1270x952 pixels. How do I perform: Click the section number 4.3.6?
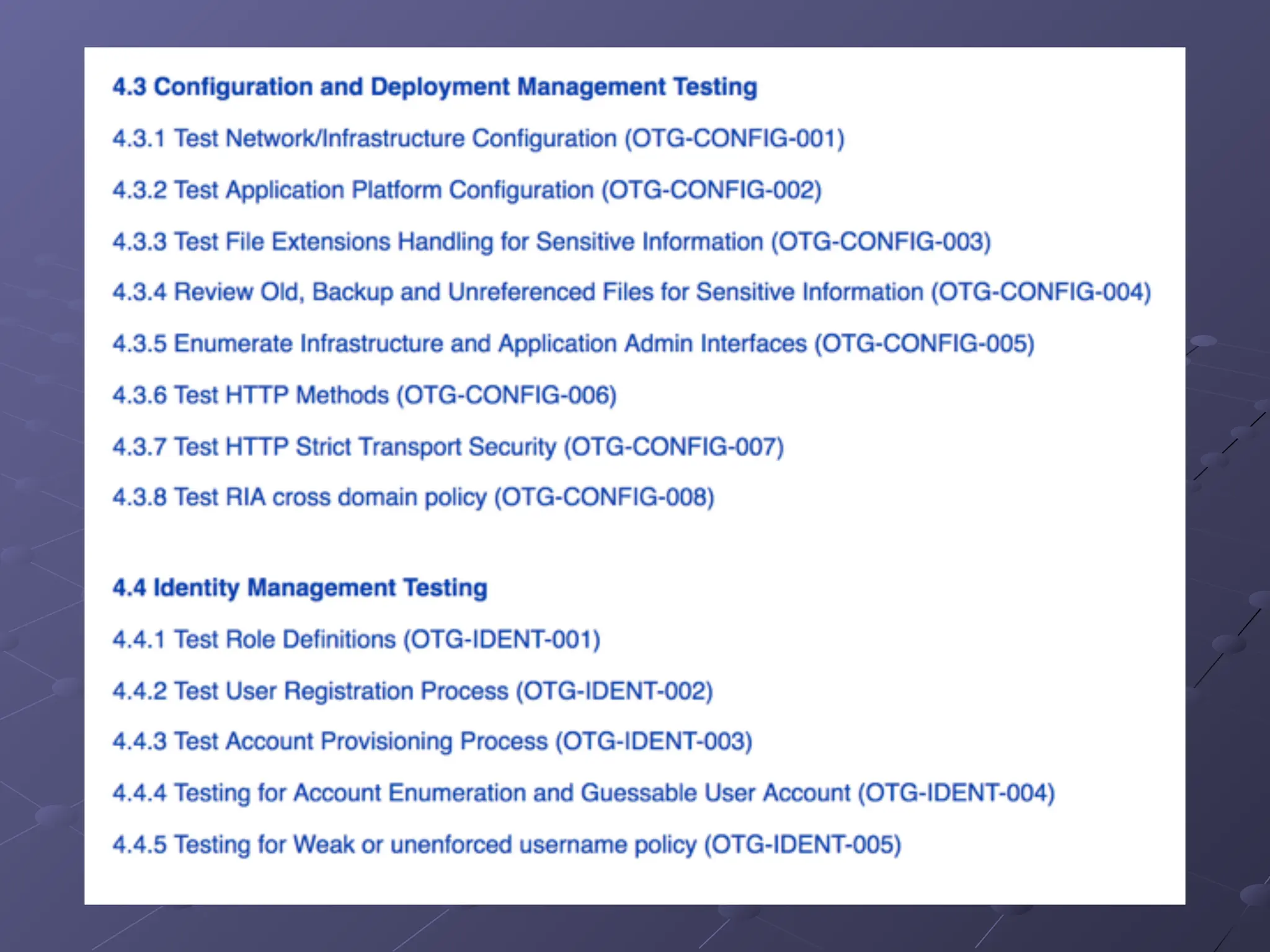[140, 395]
